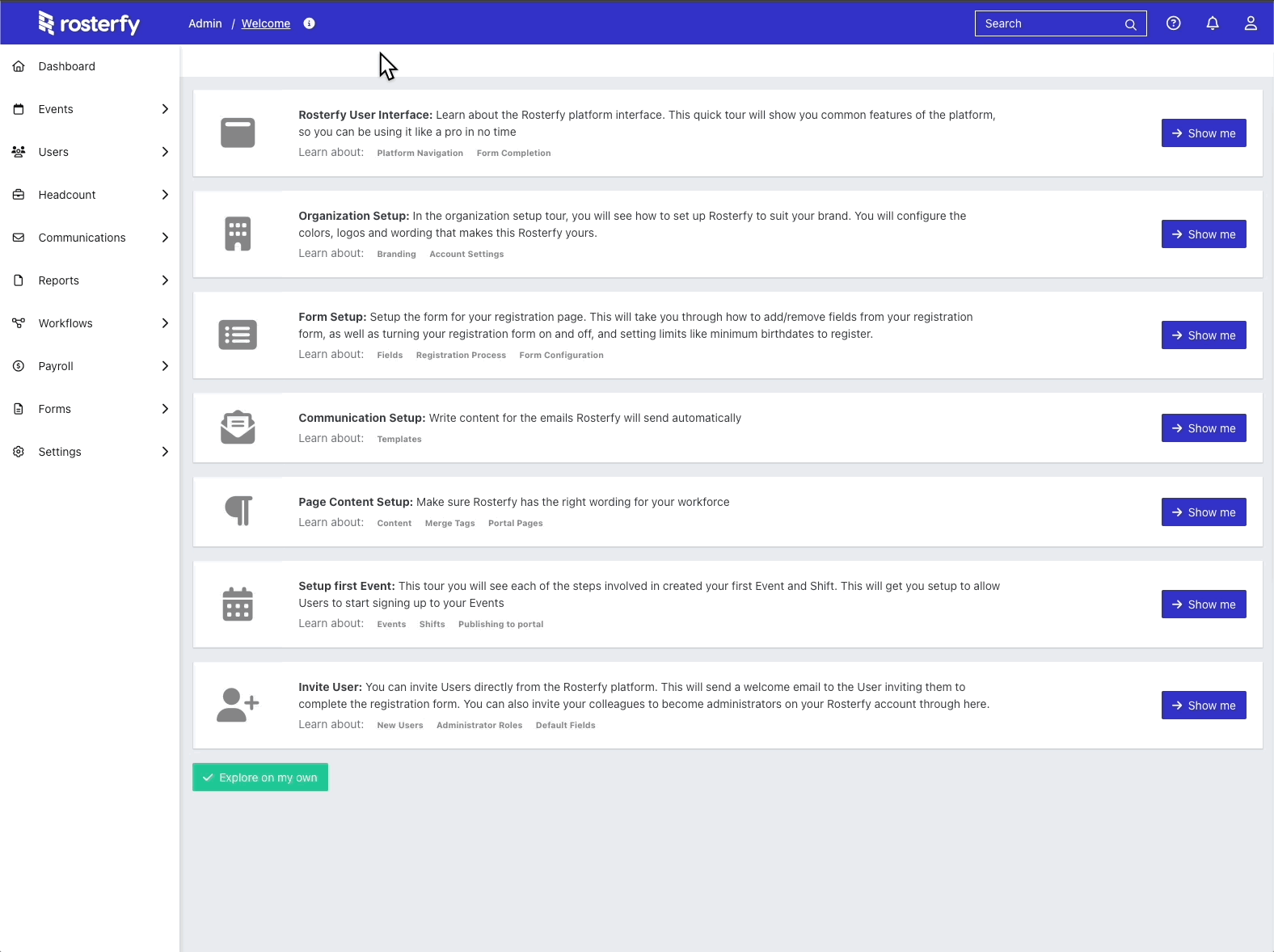This screenshot has width=1274, height=952.
Task: Click the Forms file icon
Action: (19, 409)
